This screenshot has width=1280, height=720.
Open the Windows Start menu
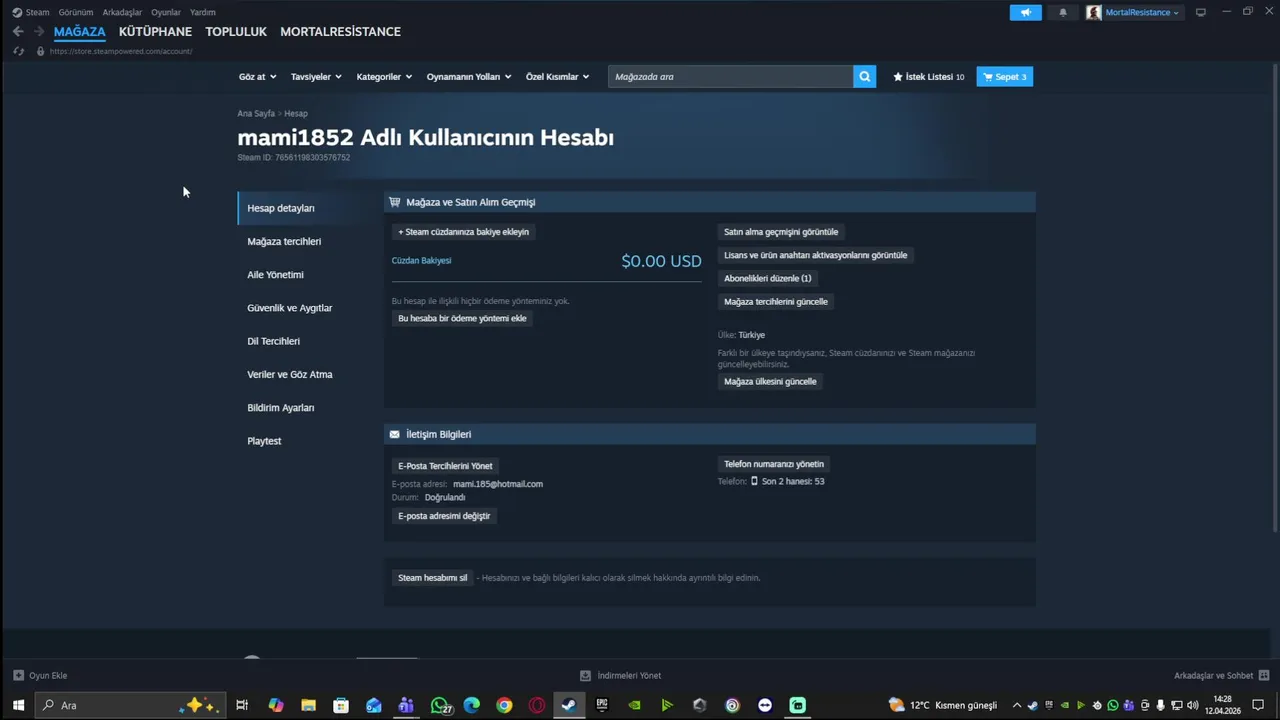click(x=17, y=705)
